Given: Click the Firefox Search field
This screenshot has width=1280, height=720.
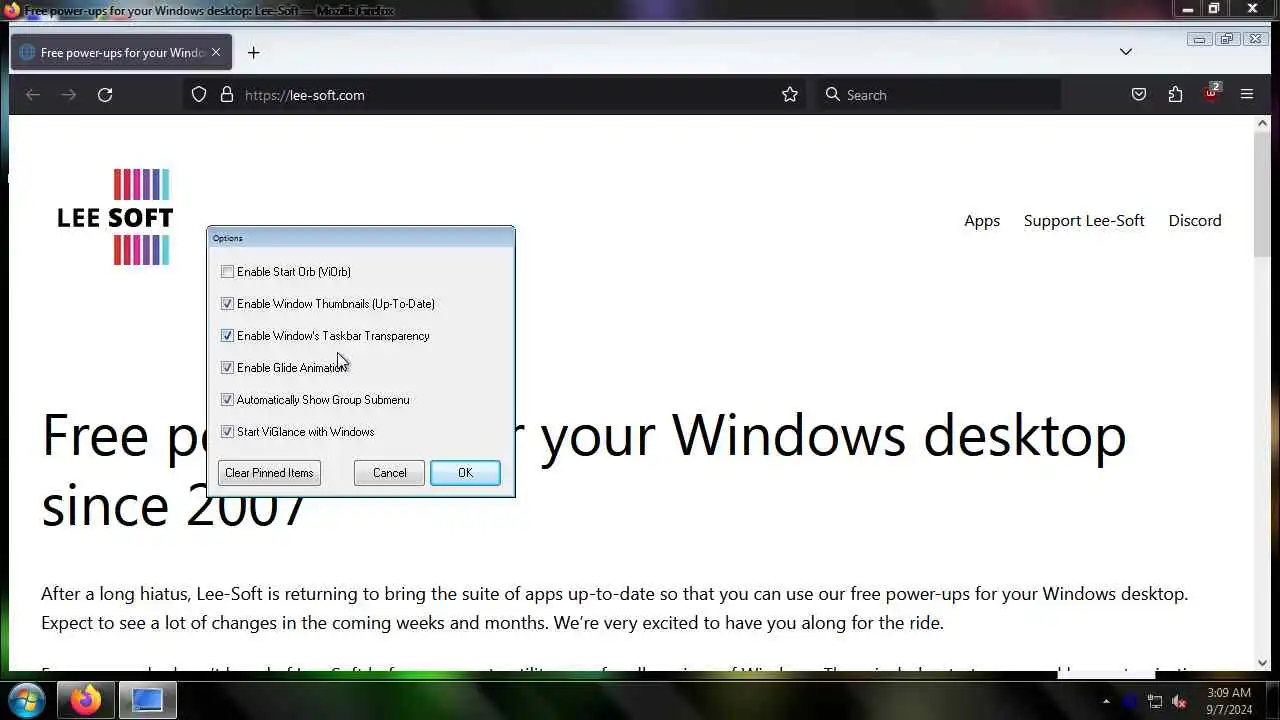Looking at the screenshot, I should pyautogui.click(x=940, y=95).
